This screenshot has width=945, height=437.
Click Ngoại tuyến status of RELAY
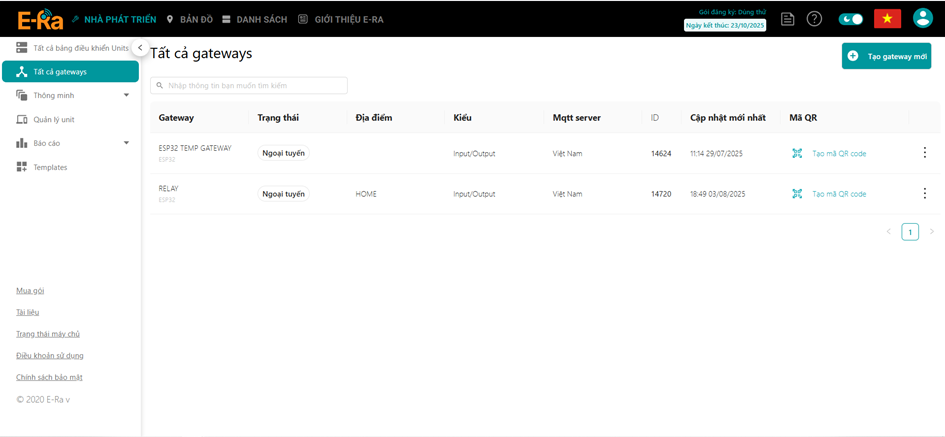click(x=284, y=193)
